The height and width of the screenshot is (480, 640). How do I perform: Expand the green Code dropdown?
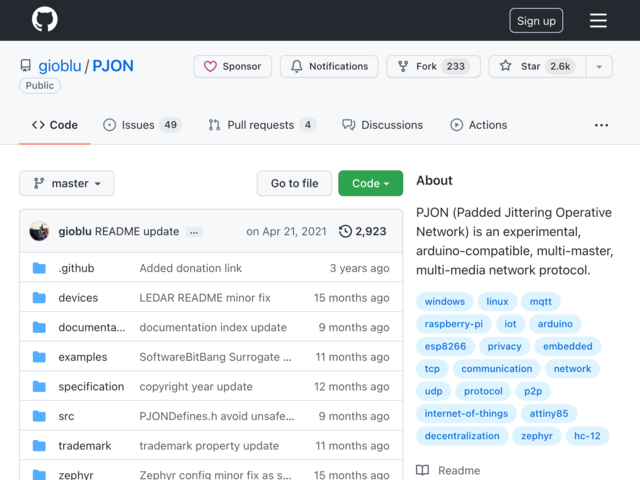point(371,183)
